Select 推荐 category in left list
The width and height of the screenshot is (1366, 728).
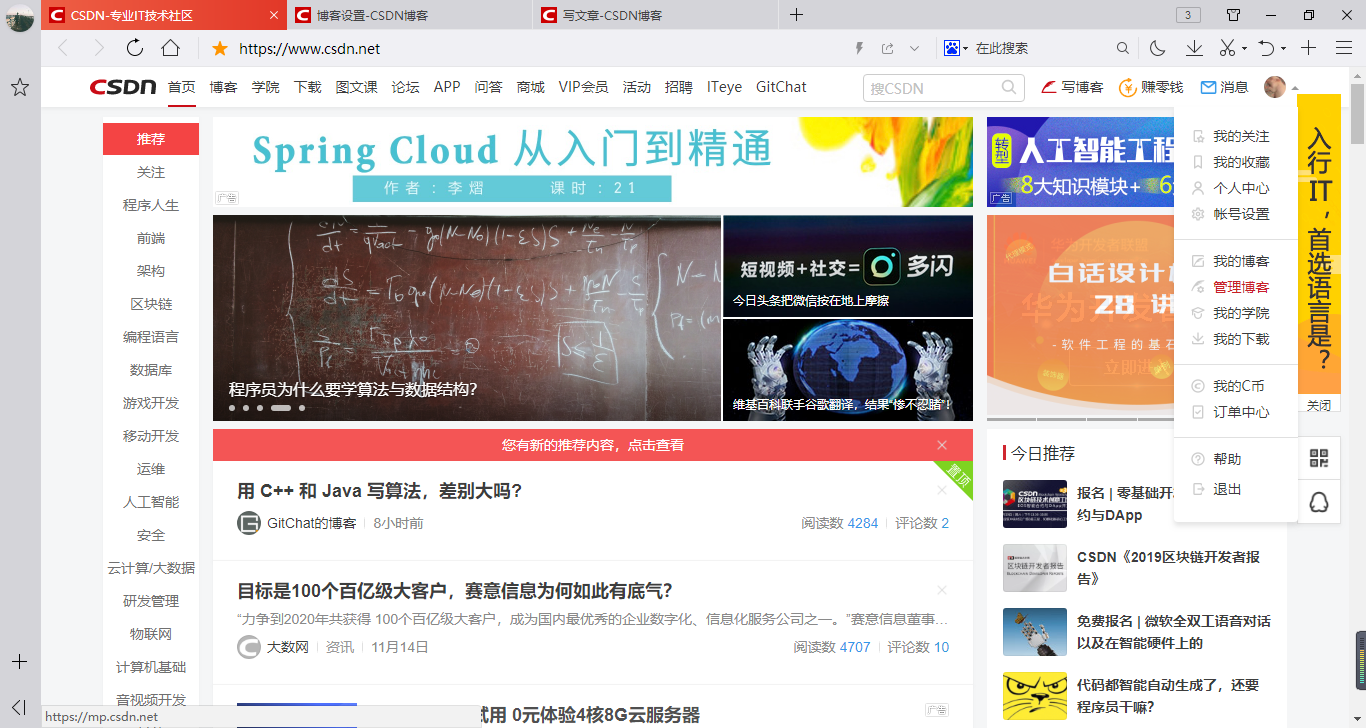tap(151, 139)
